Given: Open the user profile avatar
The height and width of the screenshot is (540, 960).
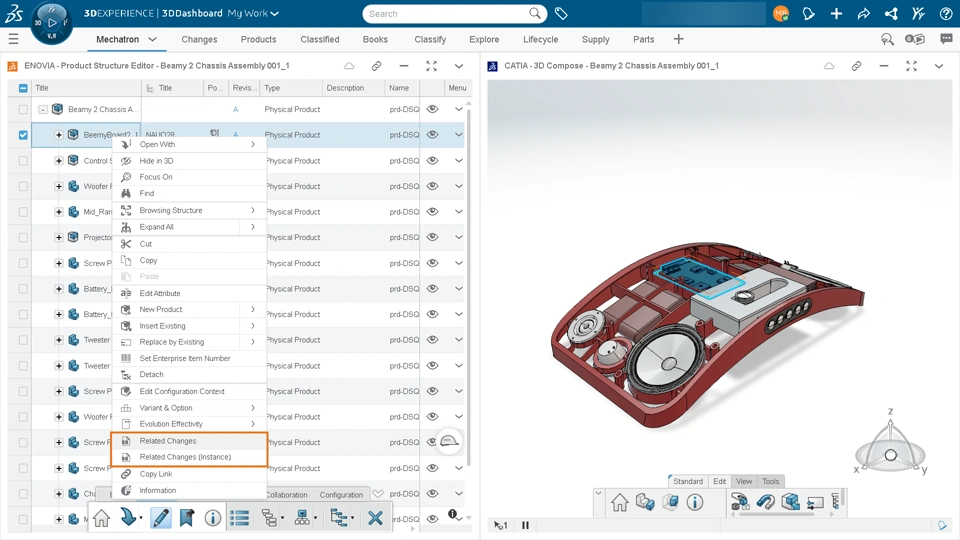Looking at the screenshot, I should coord(781,13).
